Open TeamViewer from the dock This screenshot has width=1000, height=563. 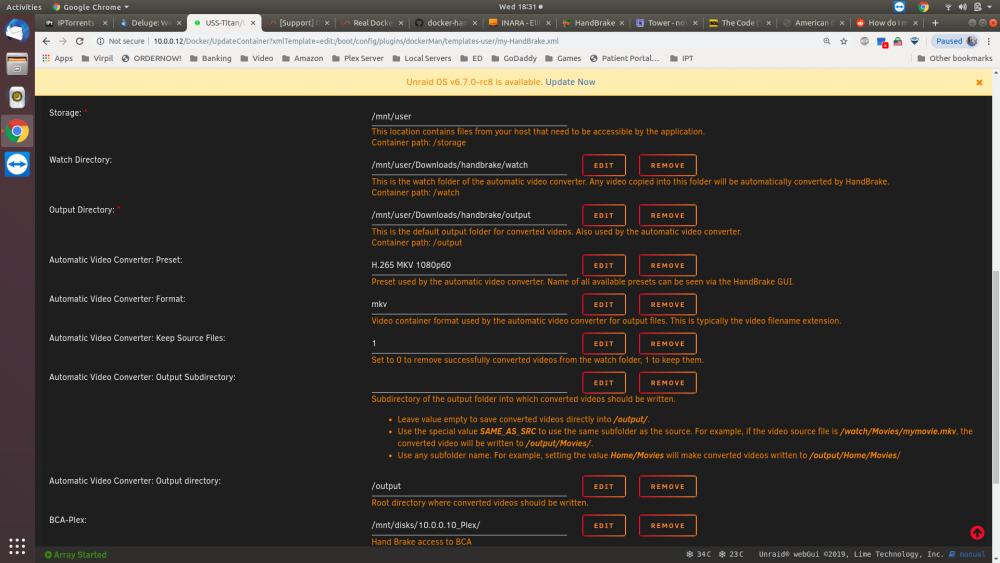click(17, 165)
